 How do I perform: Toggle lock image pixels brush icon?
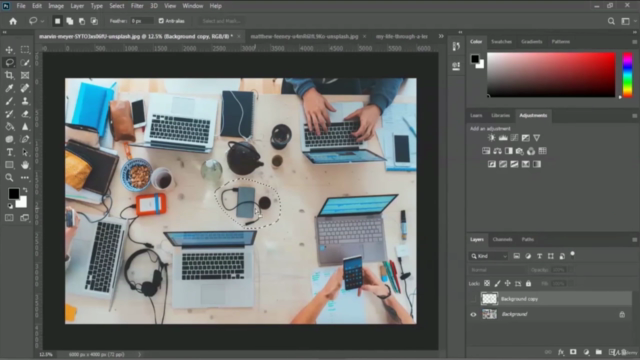497,283
